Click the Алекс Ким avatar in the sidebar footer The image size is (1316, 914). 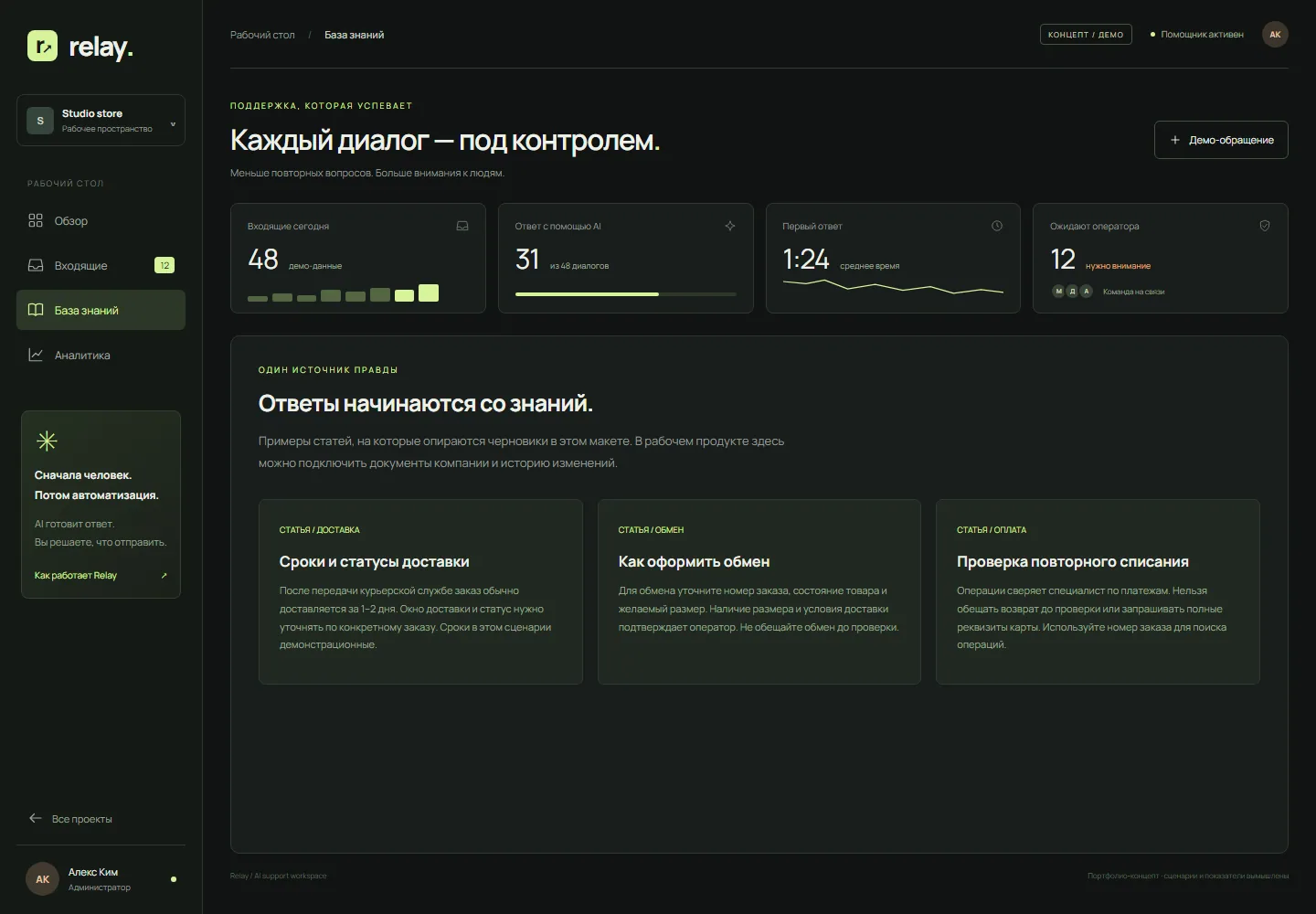tap(42, 879)
